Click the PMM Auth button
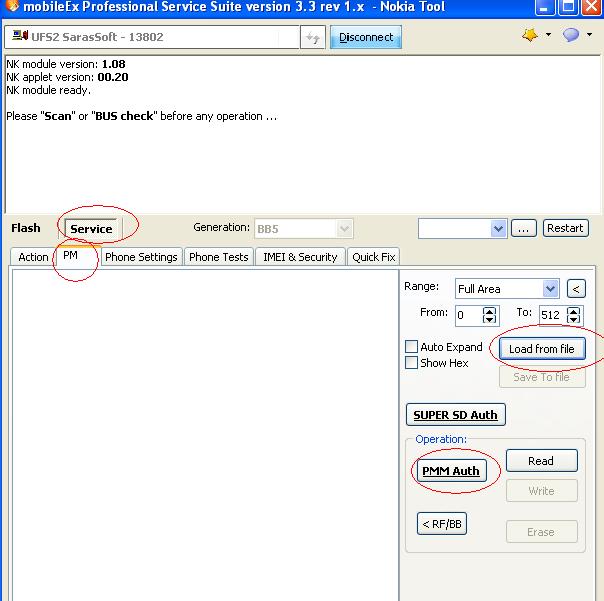Screen dimensions: 604x601 coord(451,471)
